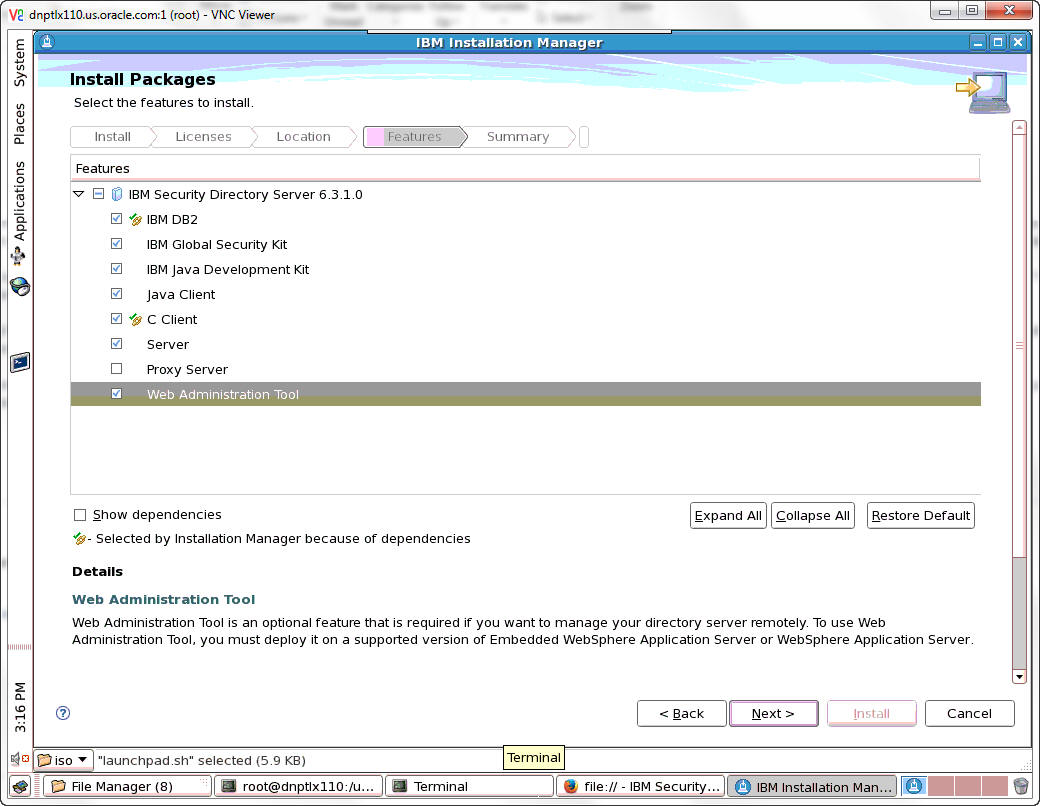Switch to Terminal taskbar window
1040x806 pixels.
click(470, 786)
